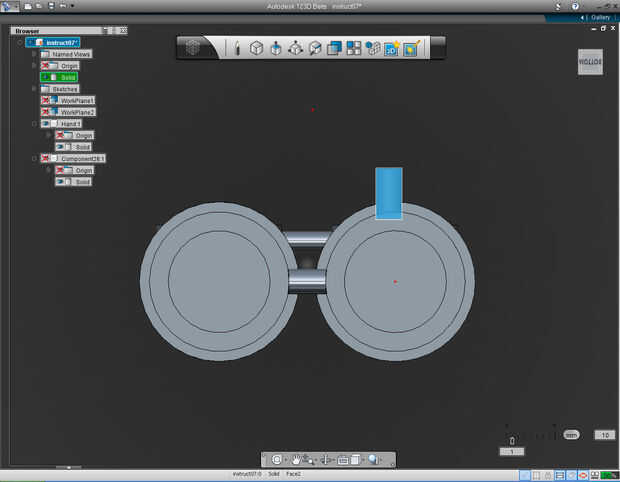The height and width of the screenshot is (482, 620).
Task: Hide the Hand:1 component
Action: (x=45, y=124)
